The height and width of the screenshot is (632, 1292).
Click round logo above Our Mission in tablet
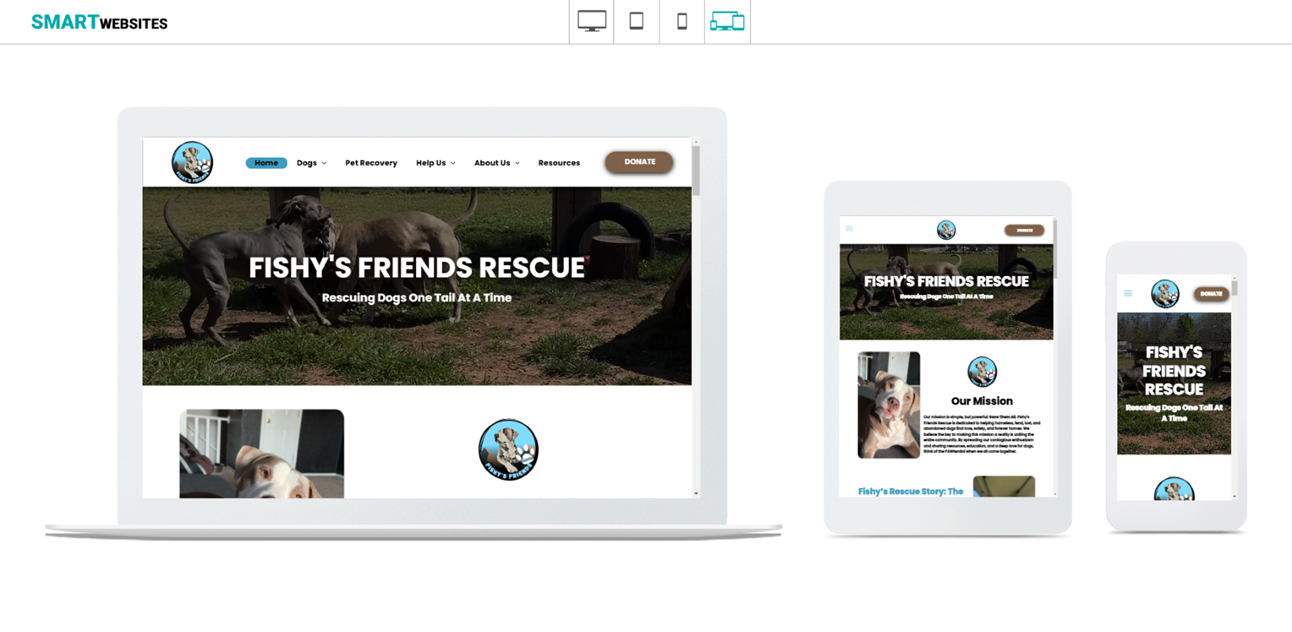pos(982,372)
